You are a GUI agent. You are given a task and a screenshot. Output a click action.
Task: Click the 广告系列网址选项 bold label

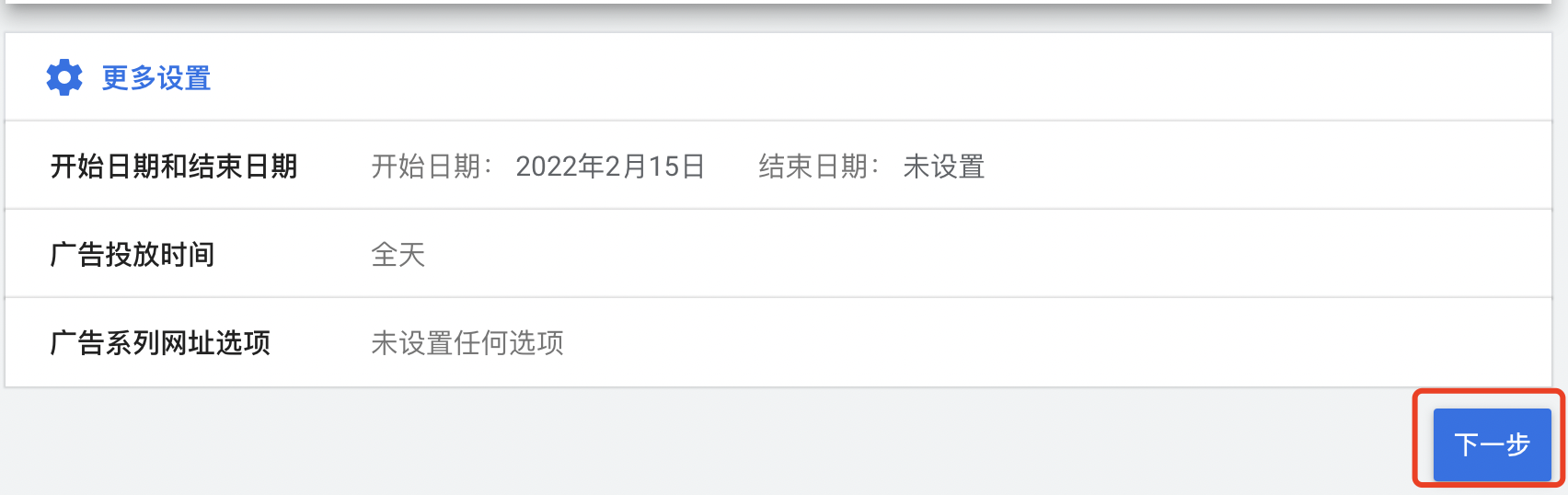(x=160, y=343)
